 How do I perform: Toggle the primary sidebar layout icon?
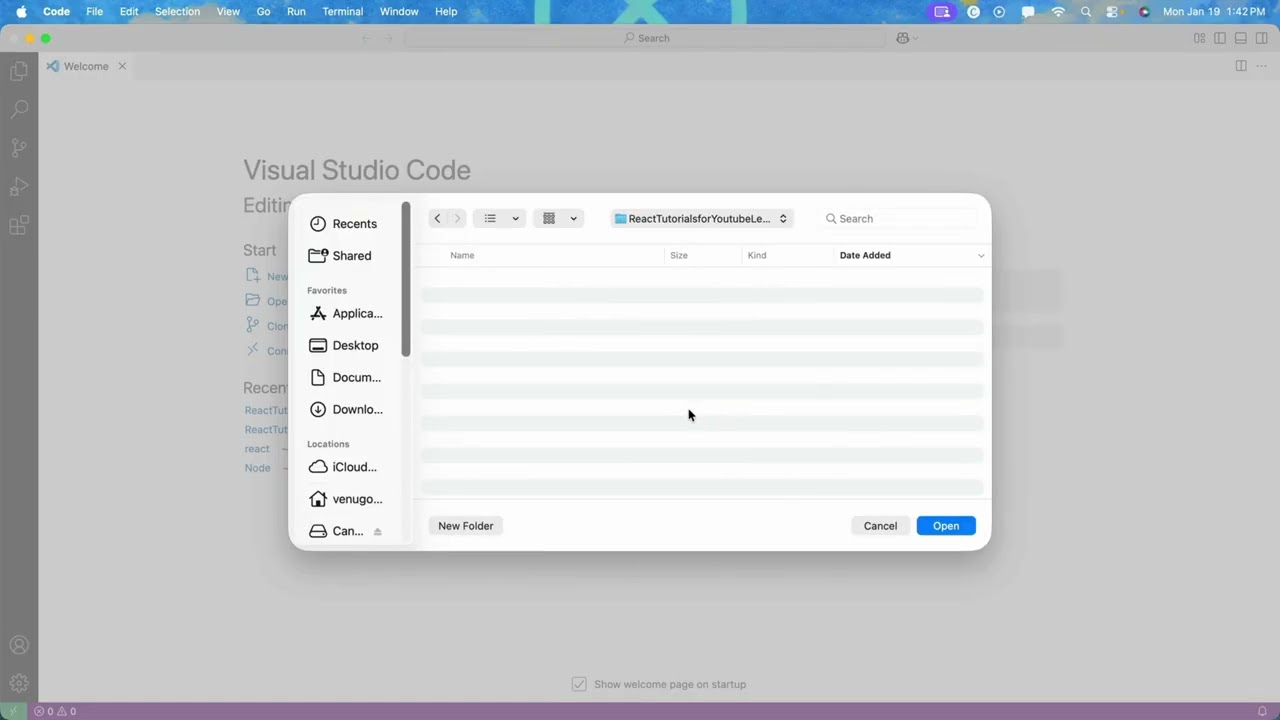click(1220, 38)
